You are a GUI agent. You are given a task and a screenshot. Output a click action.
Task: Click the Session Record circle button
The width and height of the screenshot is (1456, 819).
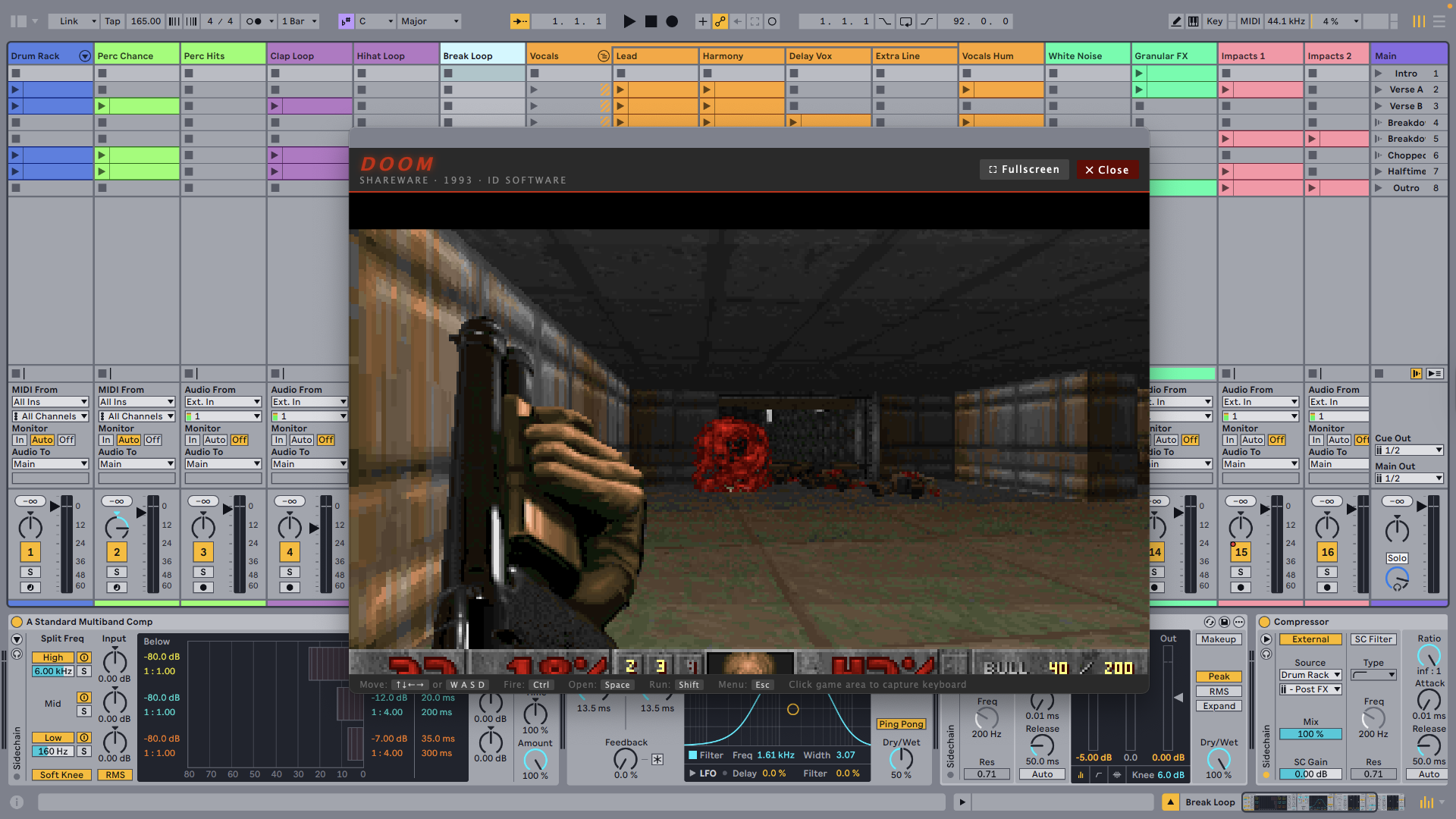tap(772, 21)
